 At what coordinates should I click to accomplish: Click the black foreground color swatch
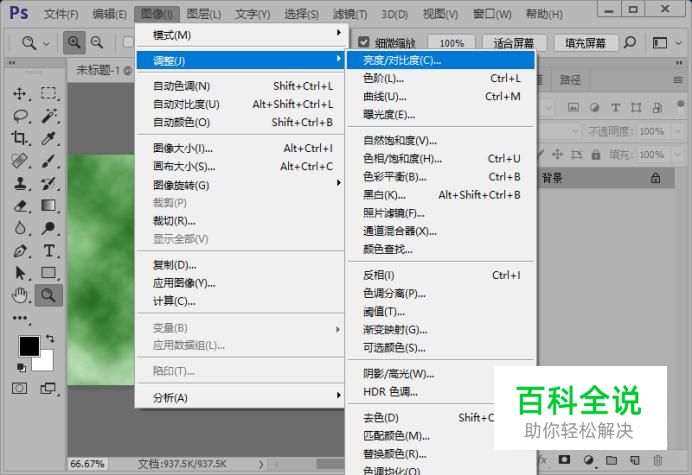(28, 346)
